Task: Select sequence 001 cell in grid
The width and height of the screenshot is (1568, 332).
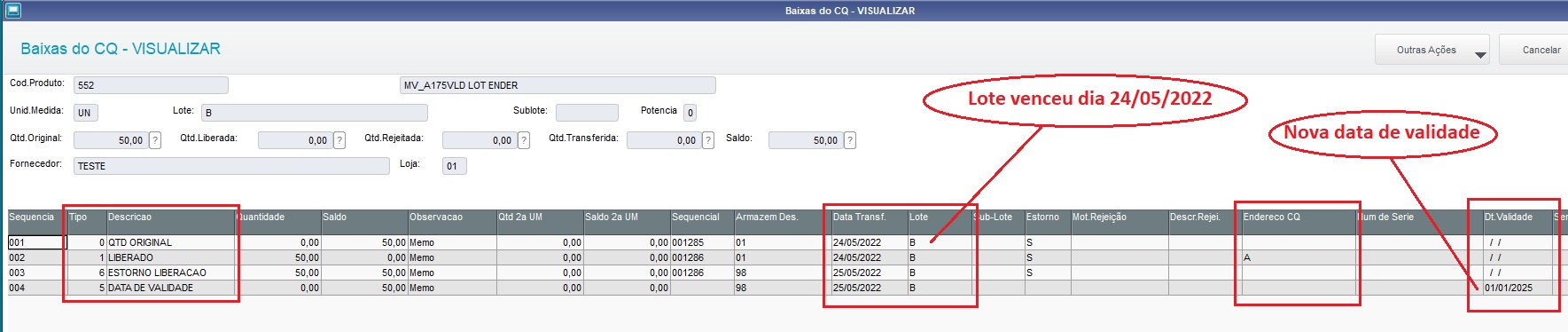Action: (36, 242)
